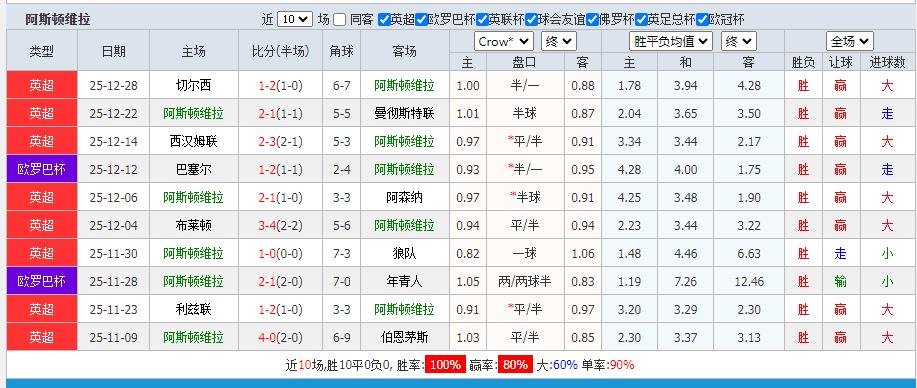Click the 比分(半场) column header

(x=281, y=51)
